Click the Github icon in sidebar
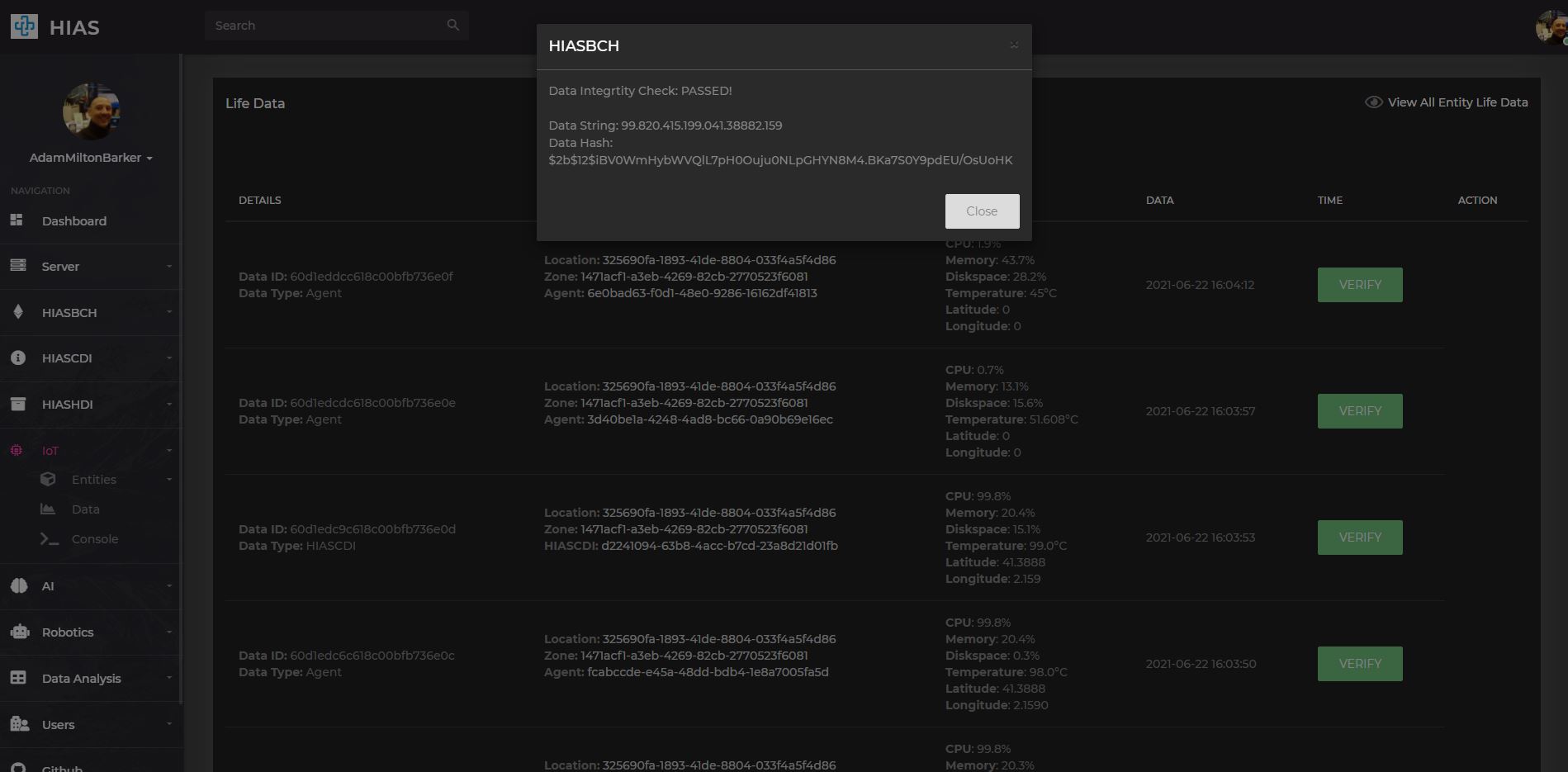1568x772 pixels. coord(19,767)
